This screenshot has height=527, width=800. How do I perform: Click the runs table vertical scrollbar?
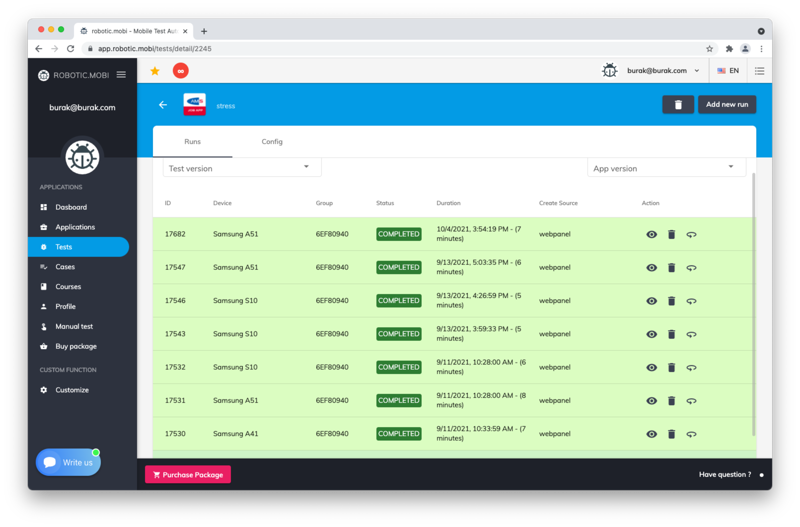753,300
